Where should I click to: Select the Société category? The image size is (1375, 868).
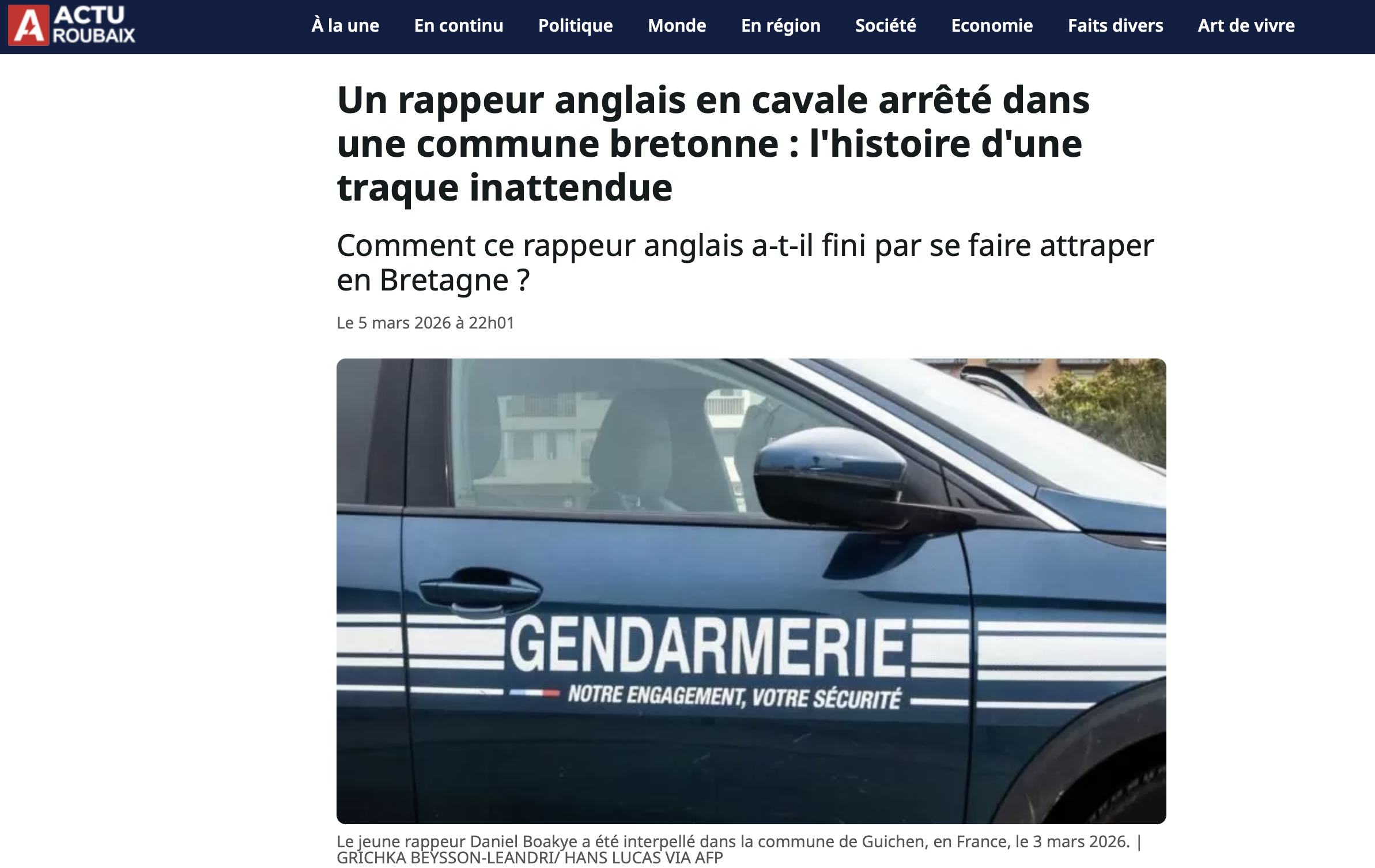pos(885,25)
